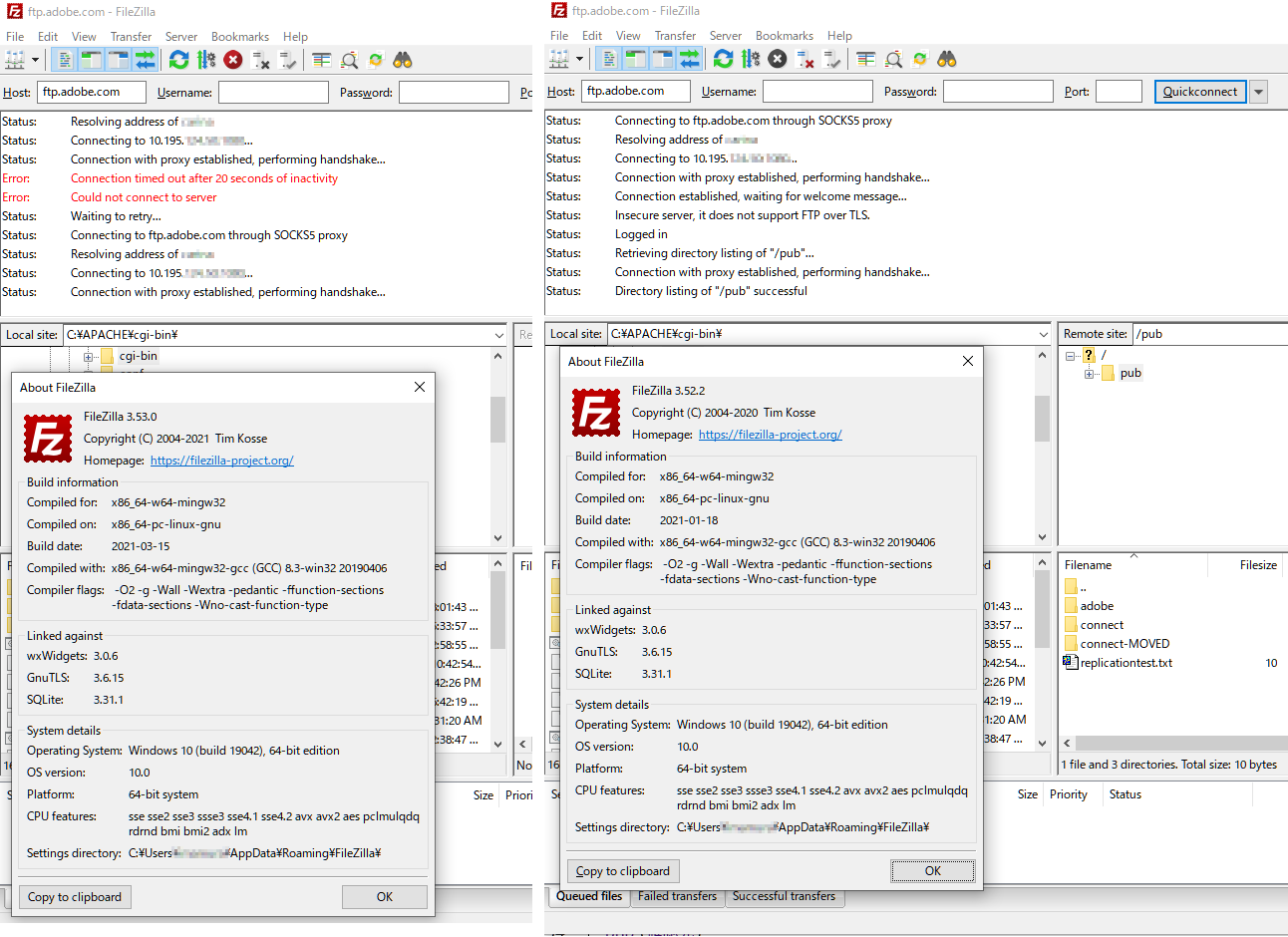Toggle message log display in the 3.52.2 window
This screenshot has height=937, width=1288.
click(x=608, y=59)
